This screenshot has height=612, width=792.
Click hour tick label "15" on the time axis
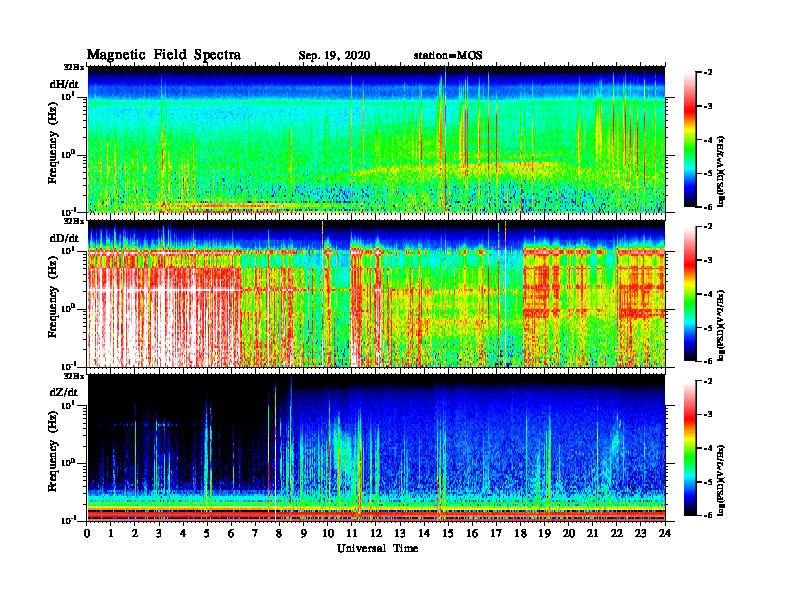coord(448,534)
